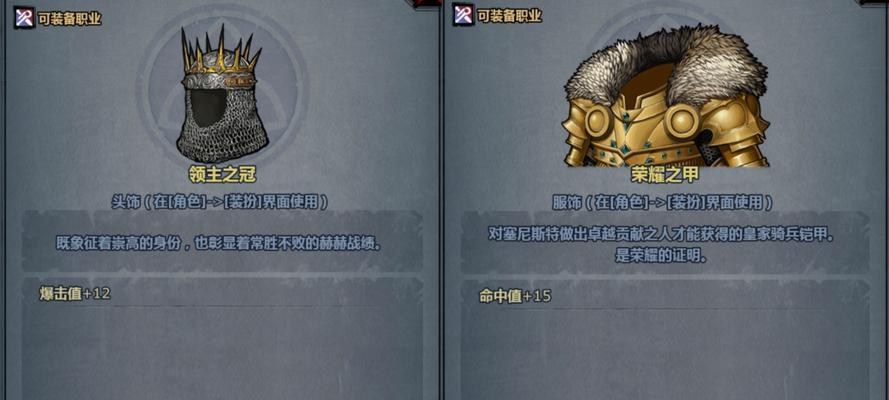
Task: Select the 荣耀之甲 golden fur-collared armor image
Action: pyautogui.click(x=666, y=96)
